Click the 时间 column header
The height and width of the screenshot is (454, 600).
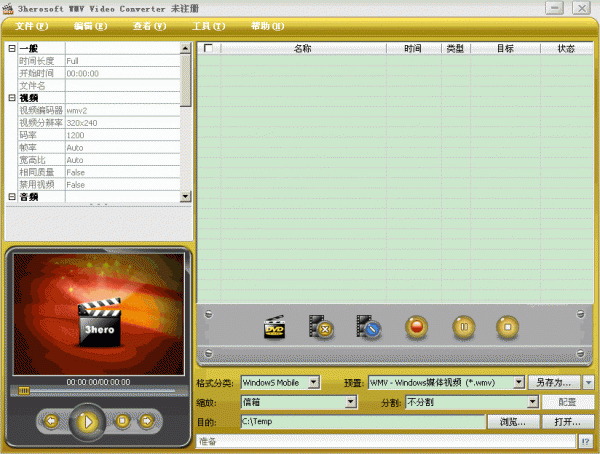(x=414, y=48)
